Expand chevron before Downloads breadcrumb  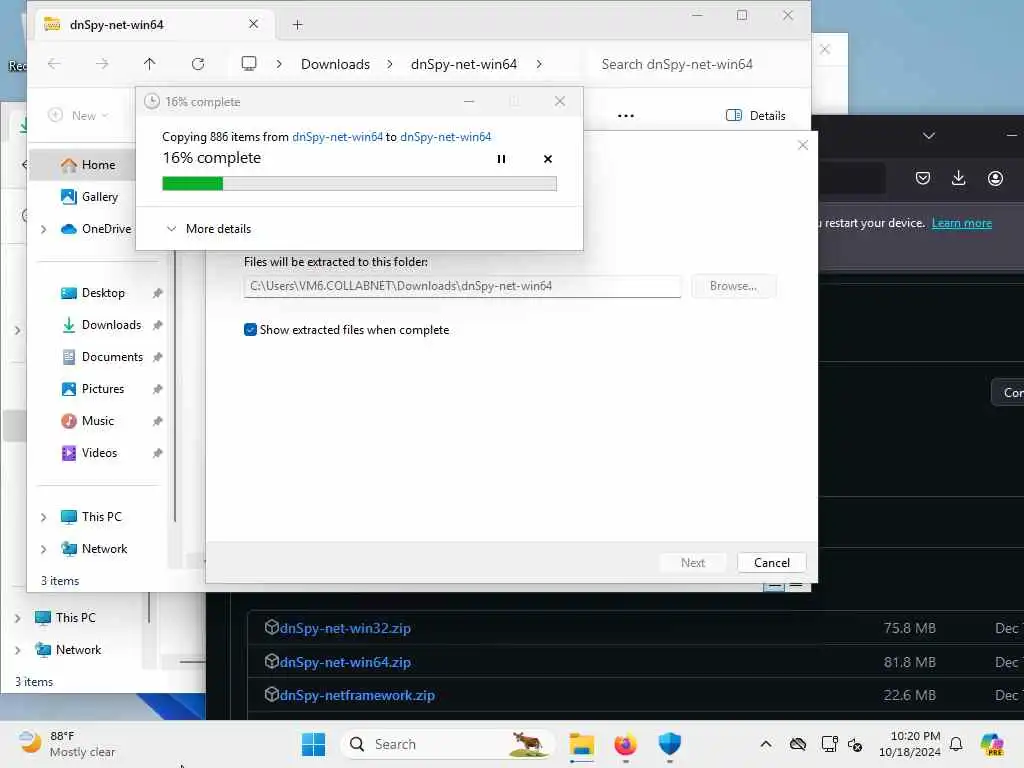[279, 64]
